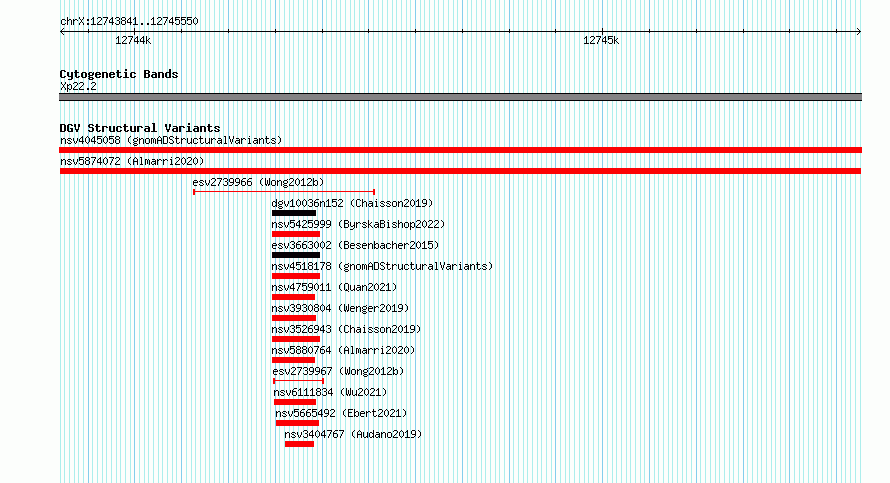Open variant nsv4518178 (gnomADStructuralVariants) label

coord(382,266)
